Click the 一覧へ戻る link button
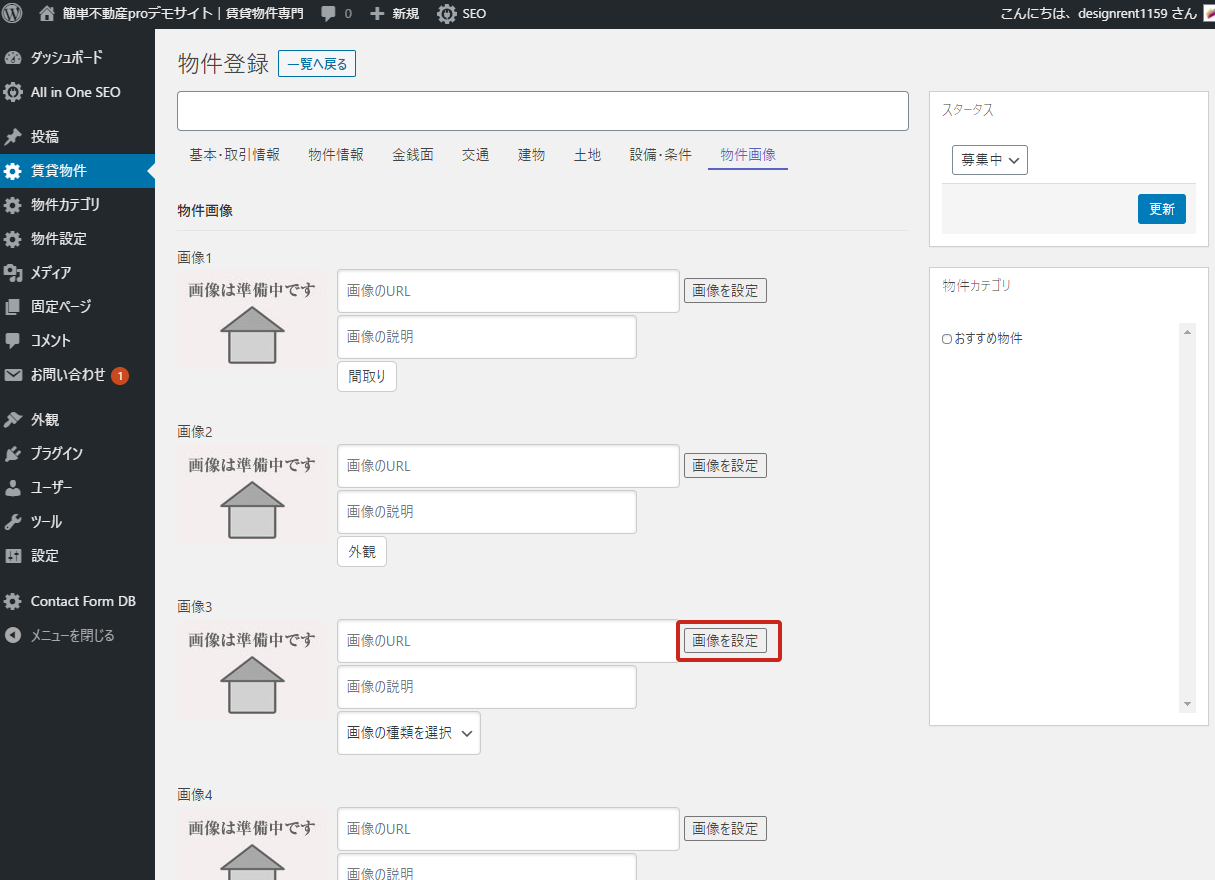Image resolution: width=1215 pixels, height=880 pixels. pyautogui.click(x=316, y=64)
